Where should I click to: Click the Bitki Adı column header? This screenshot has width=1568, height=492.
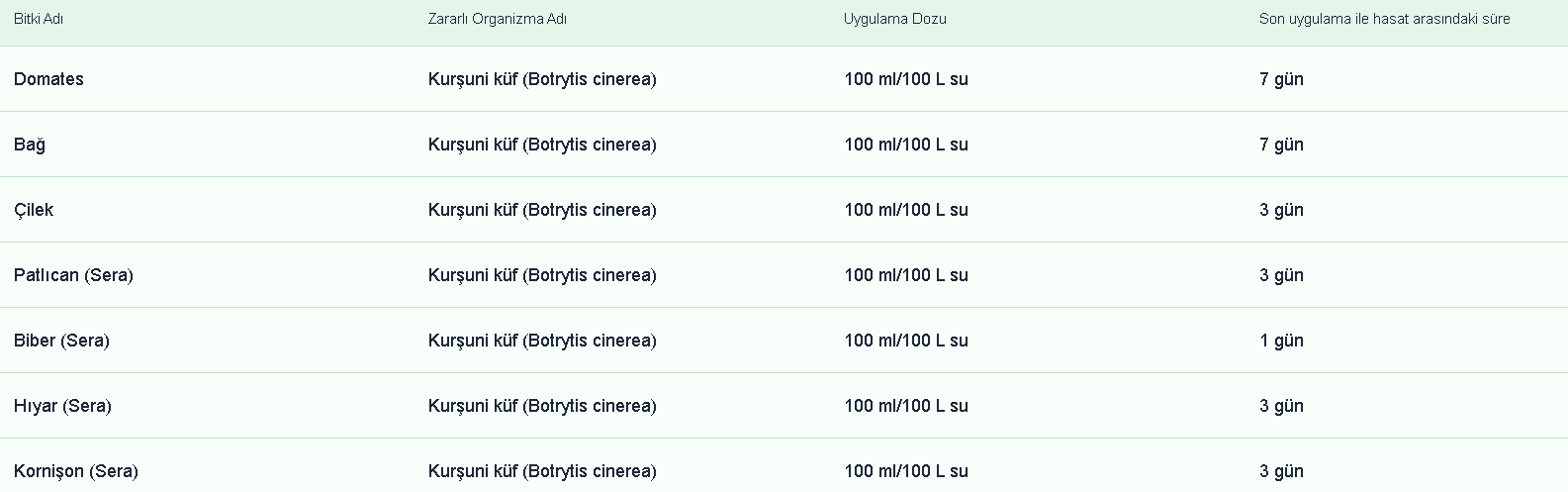39,19
